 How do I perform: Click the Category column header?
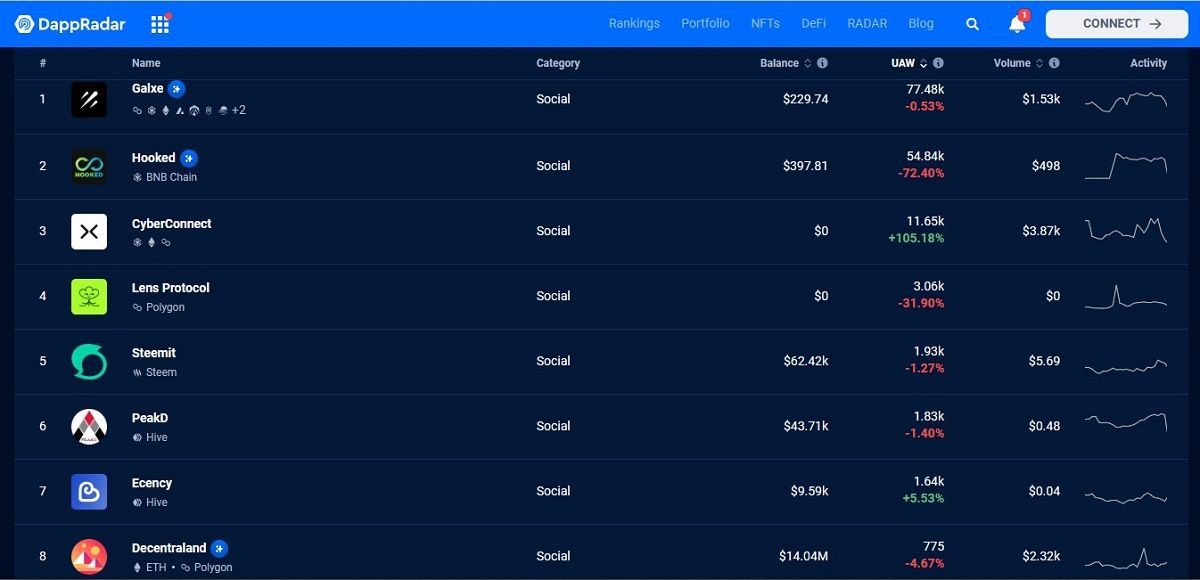pos(558,63)
